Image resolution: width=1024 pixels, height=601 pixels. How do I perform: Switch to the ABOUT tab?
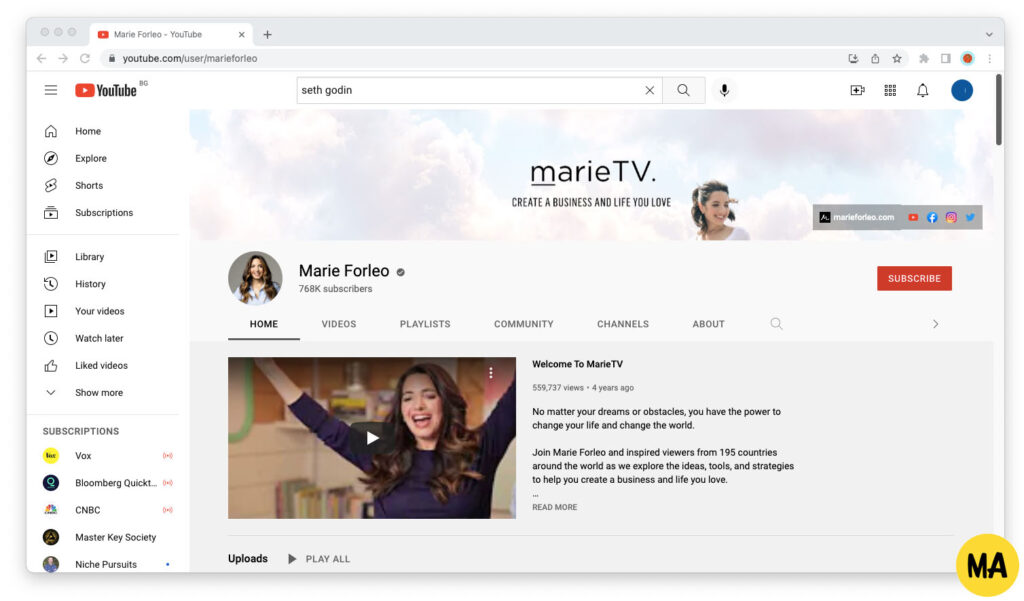click(708, 324)
